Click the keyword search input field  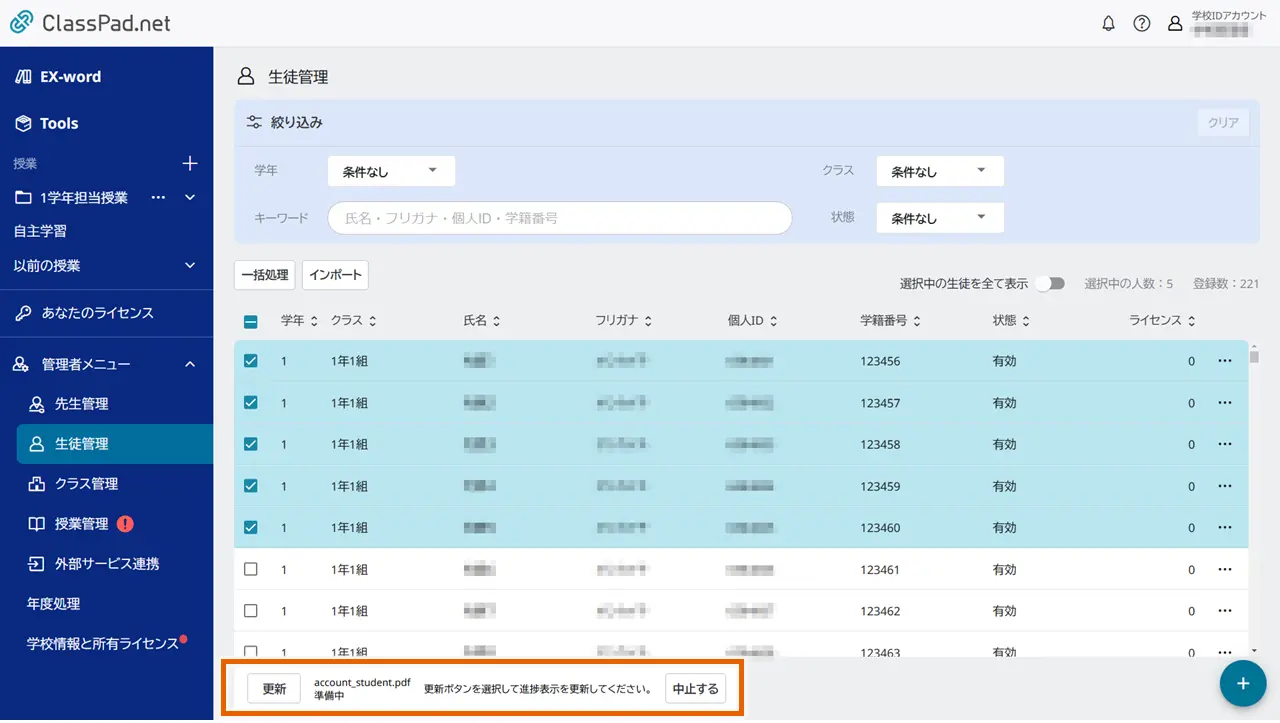pos(559,217)
